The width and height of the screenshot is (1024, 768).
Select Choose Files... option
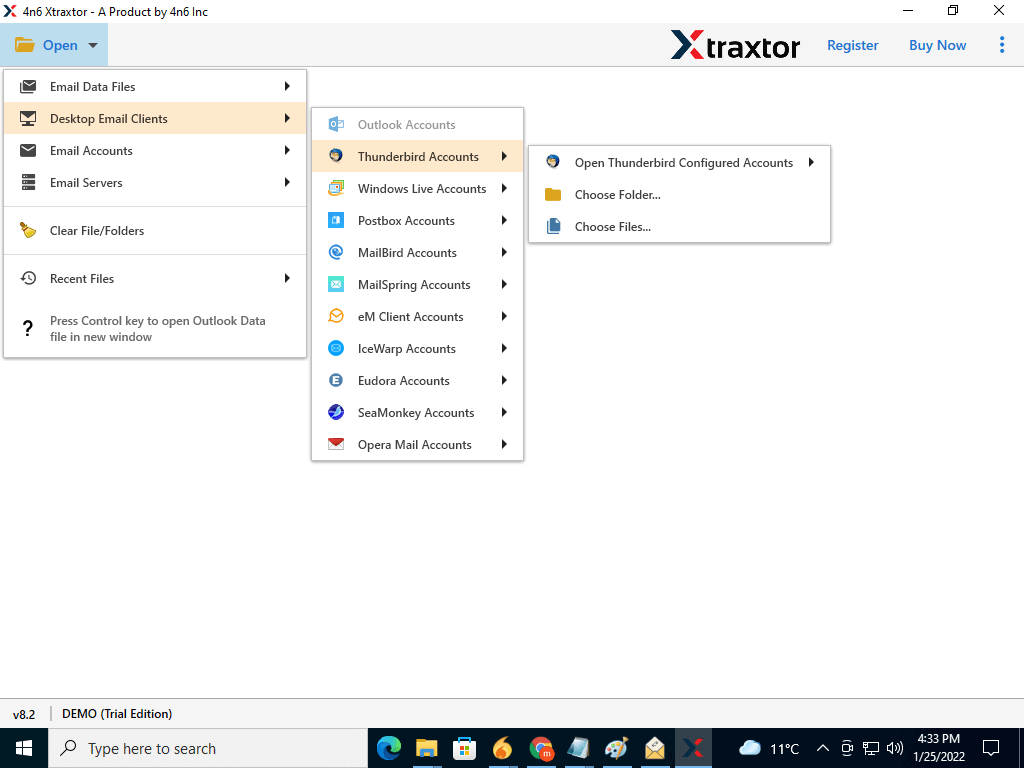pyautogui.click(x=612, y=227)
